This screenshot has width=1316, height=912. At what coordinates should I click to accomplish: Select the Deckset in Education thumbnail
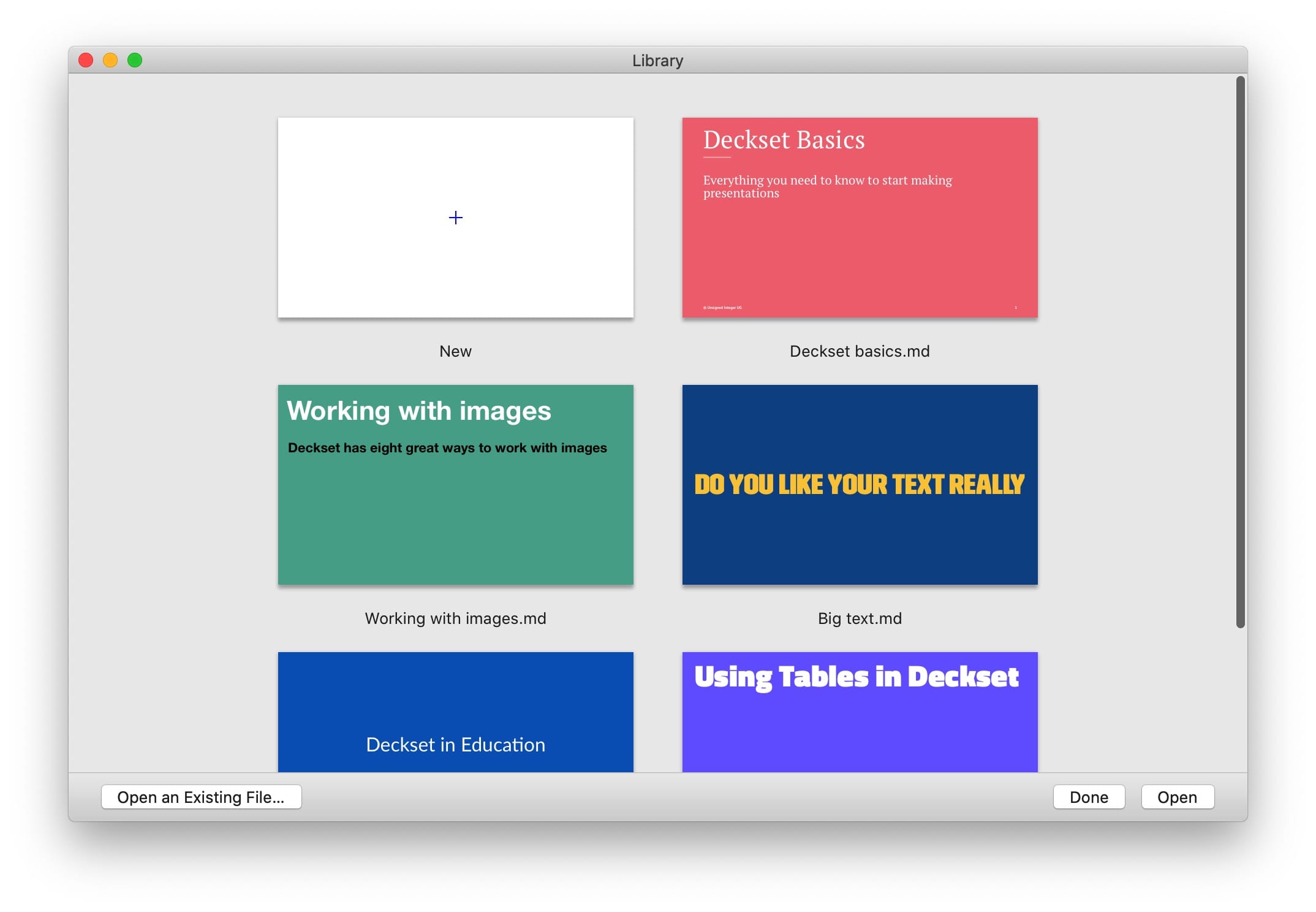[x=455, y=711]
